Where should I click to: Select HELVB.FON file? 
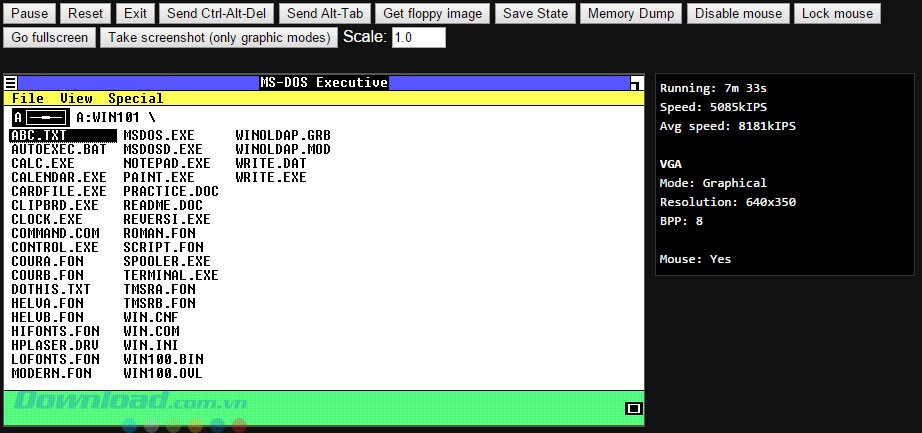point(47,317)
